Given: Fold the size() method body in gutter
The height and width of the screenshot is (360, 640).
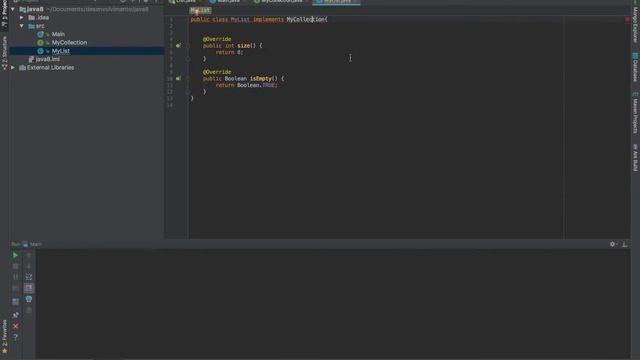Looking at the screenshot, I should pyautogui.click(x=188, y=46).
